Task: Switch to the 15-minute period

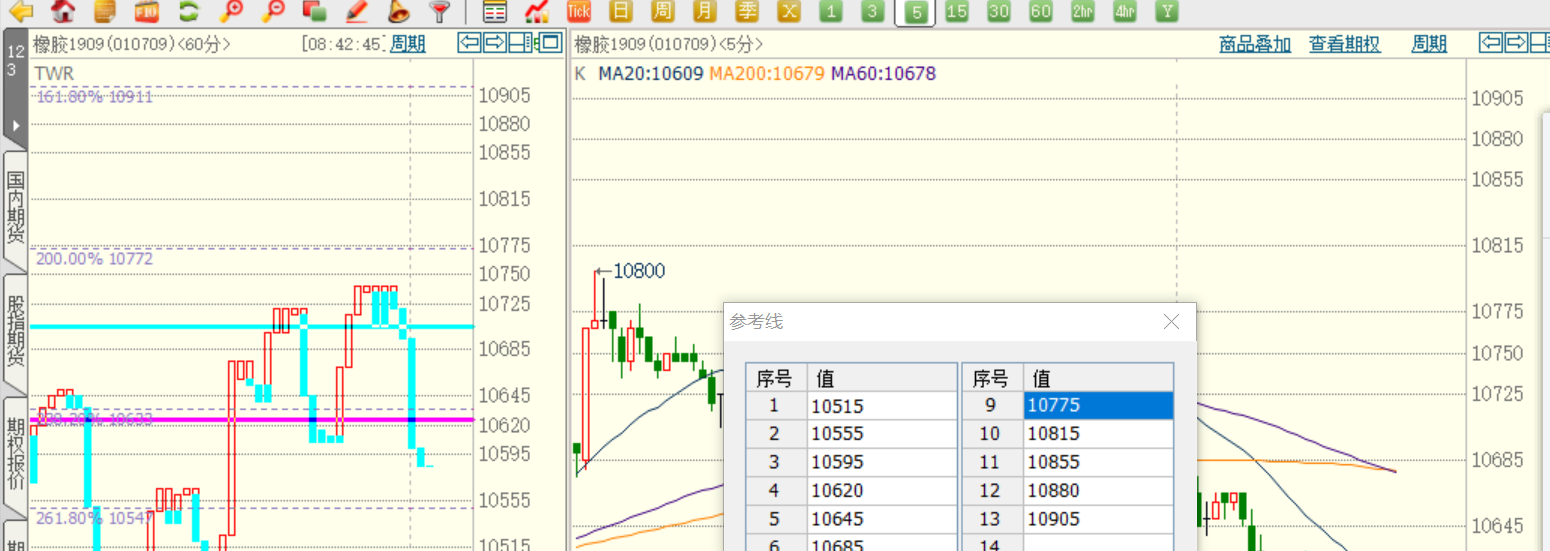Action: point(957,12)
